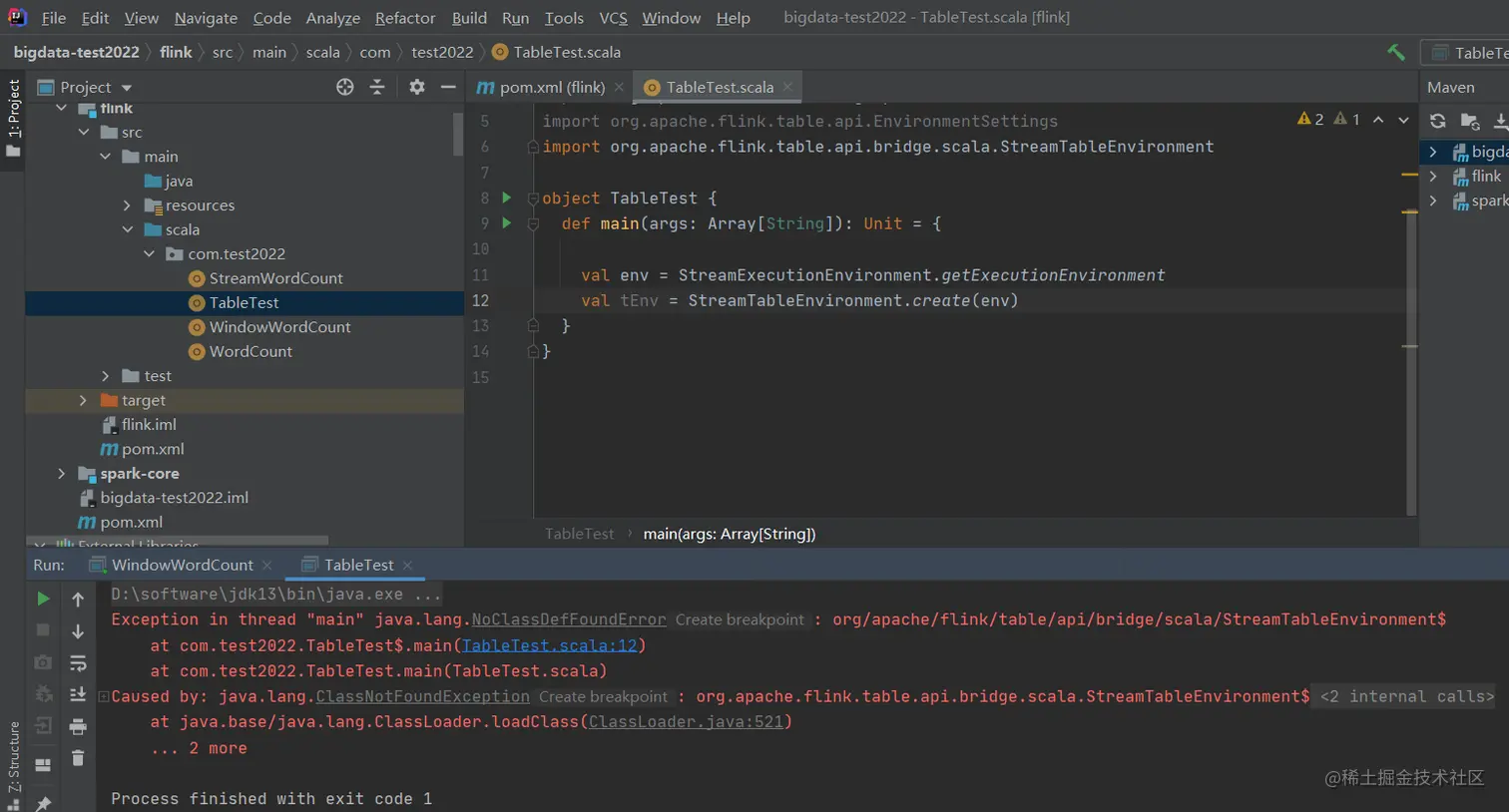Expand the spark-core module
The image size is (1509, 812).
pyautogui.click(x=62, y=473)
